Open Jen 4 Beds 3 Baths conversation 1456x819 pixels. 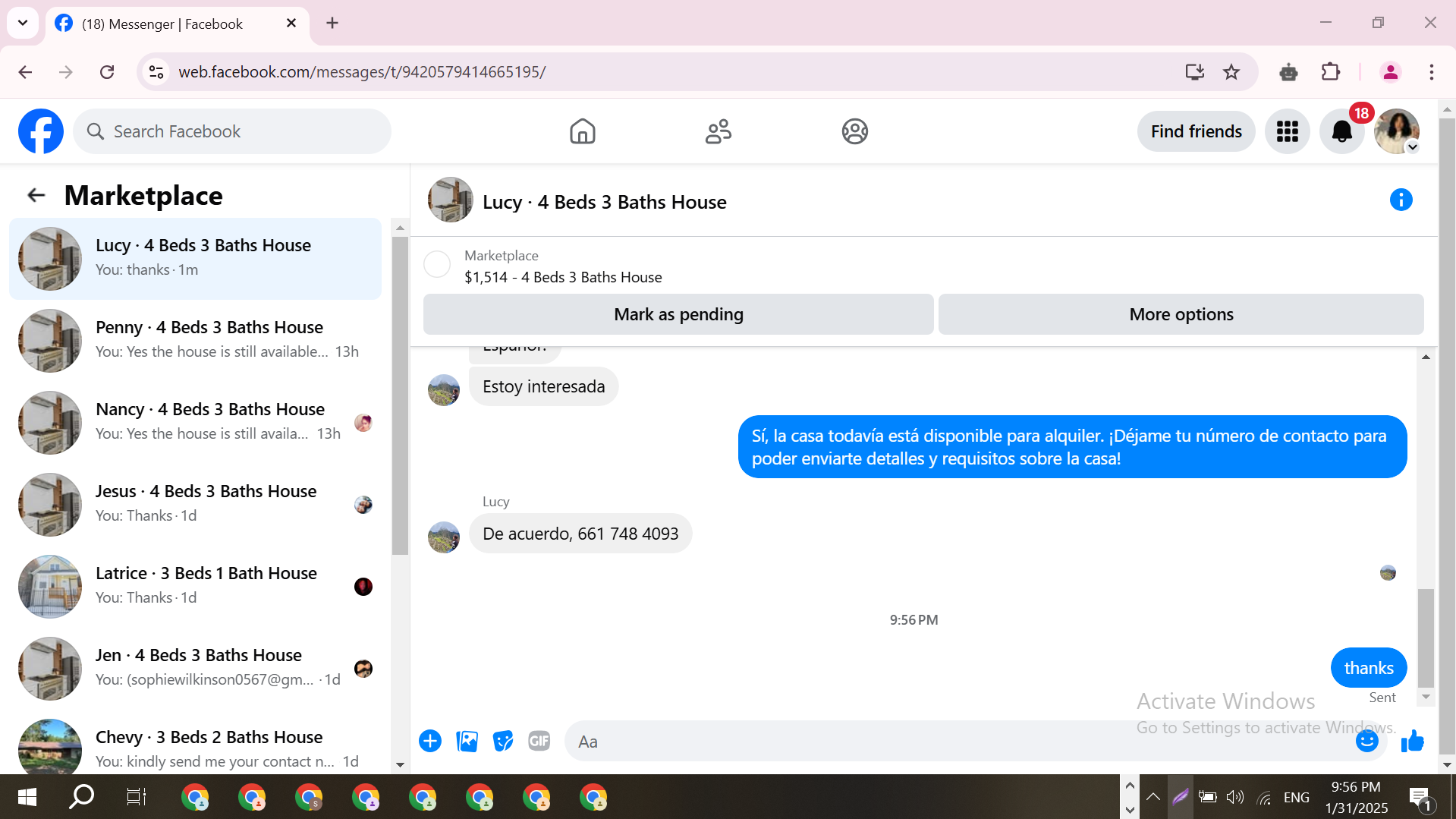pos(195,669)
